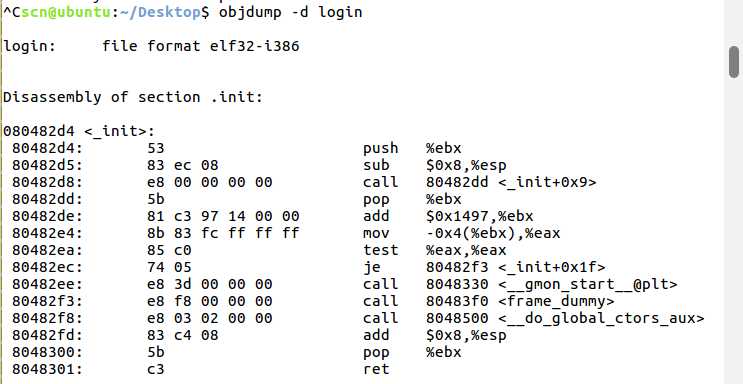Click hex bytes 81 c3 97 14 00 00
This screenshot has height=384, width=743.
pyautogui.click(x=224, y=216)
